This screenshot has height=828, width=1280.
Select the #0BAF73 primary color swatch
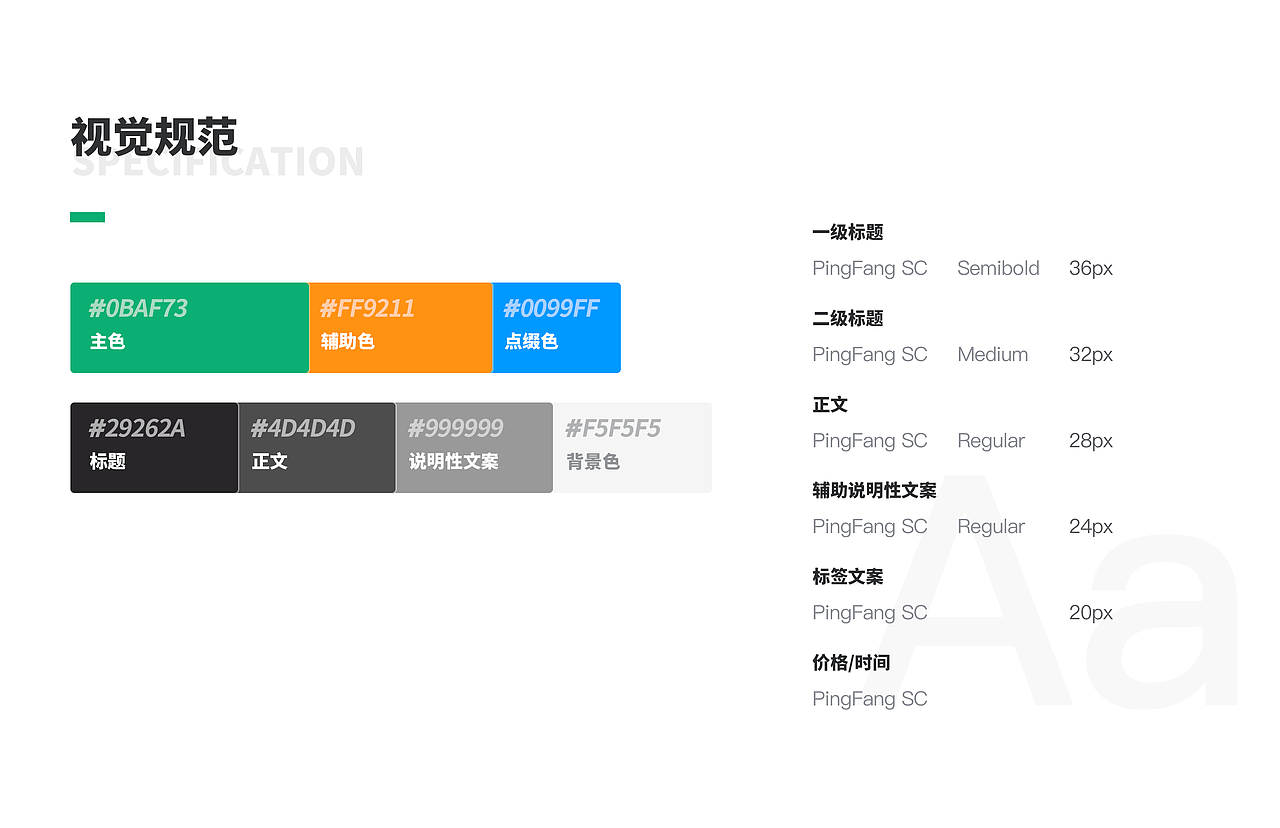coord(189,327)
